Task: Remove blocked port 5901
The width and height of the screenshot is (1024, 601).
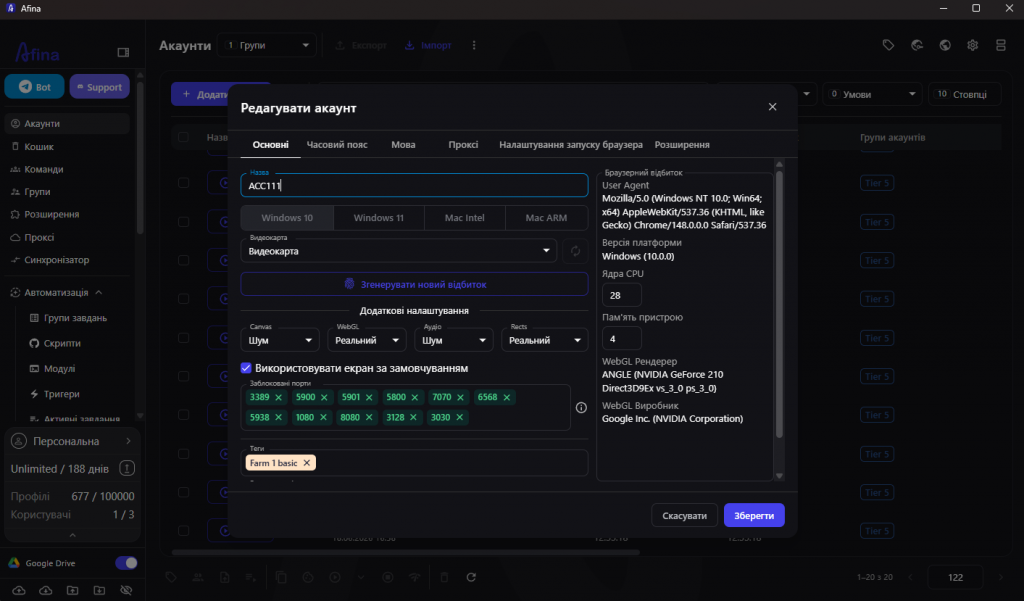Action: 369,397
